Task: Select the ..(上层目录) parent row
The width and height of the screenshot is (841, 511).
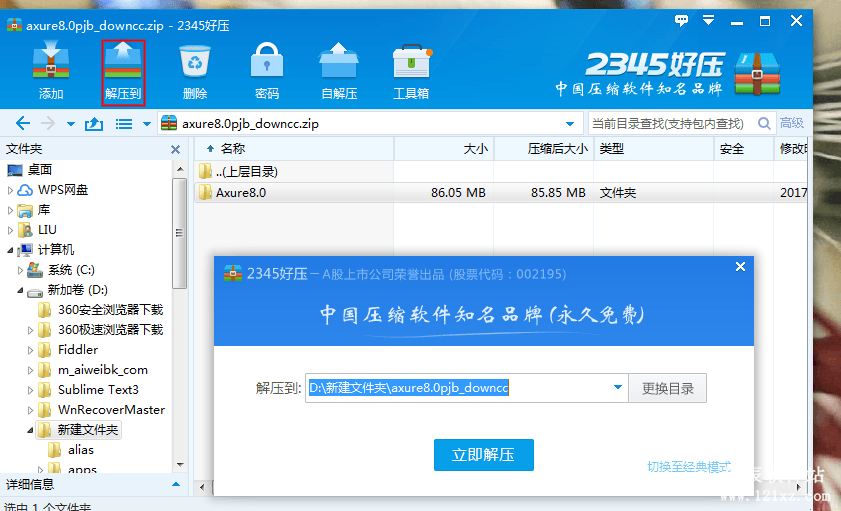Action: pos(500,172)
